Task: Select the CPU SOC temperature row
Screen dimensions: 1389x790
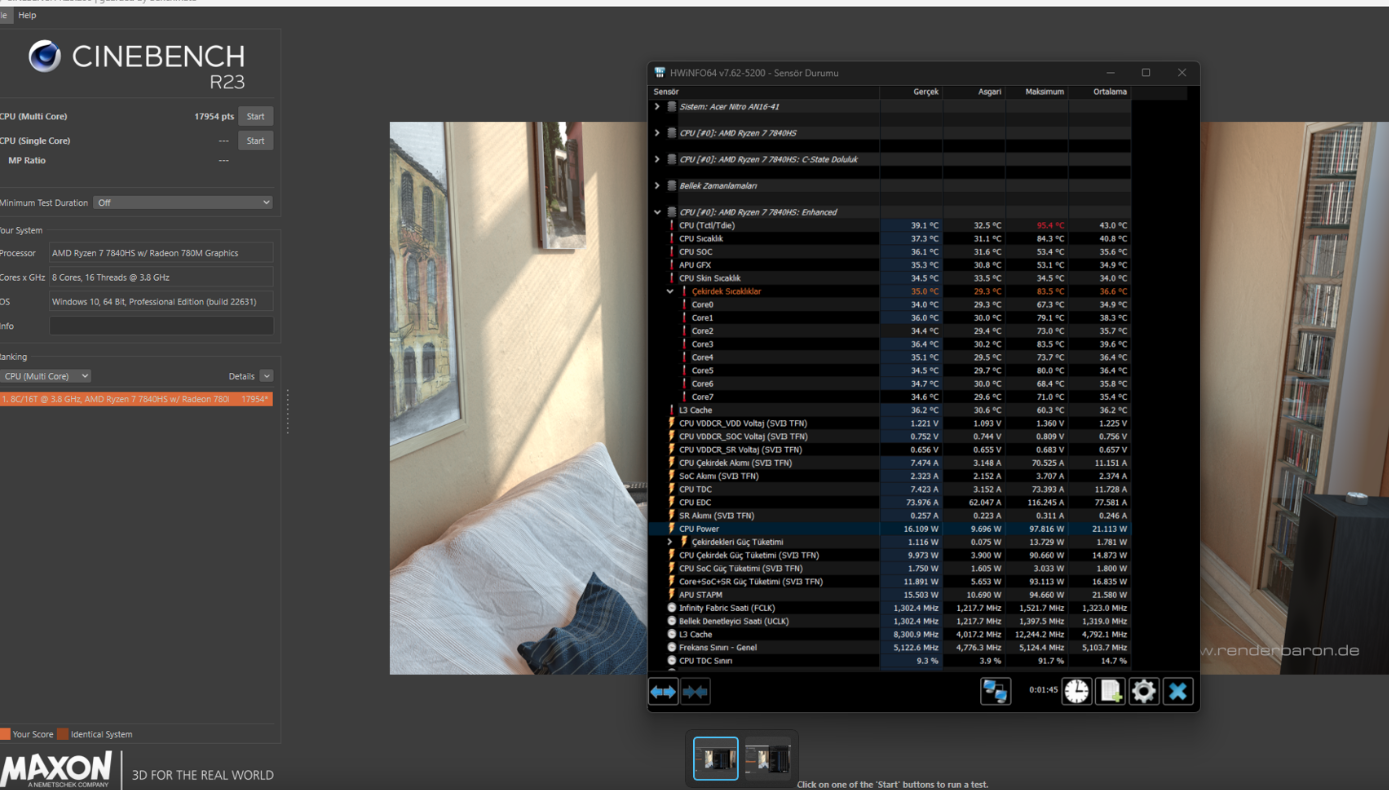Action: [891, 252]
